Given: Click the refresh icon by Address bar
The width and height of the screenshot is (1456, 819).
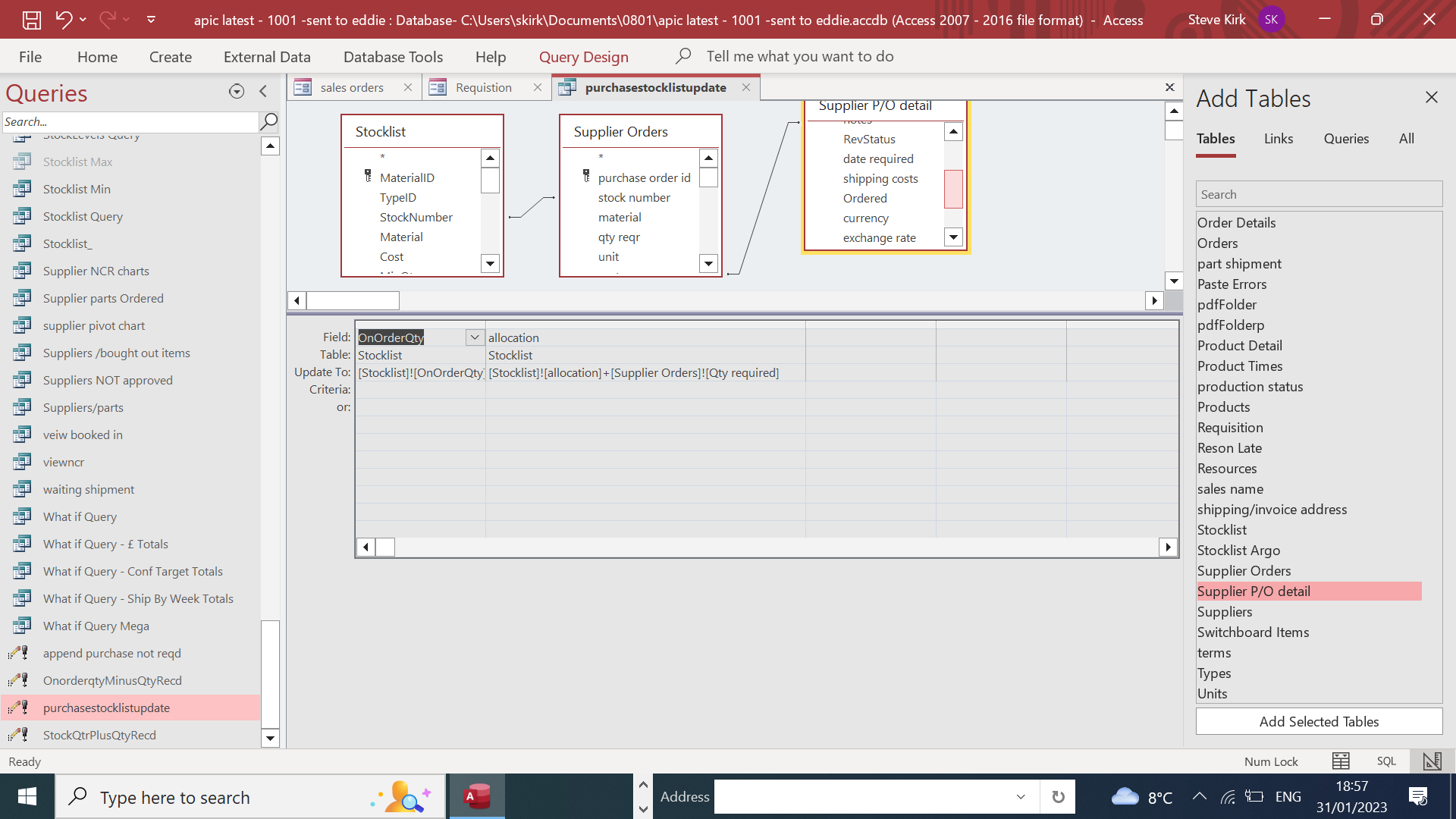Looking at the screenshot, I should pos(1058,797).
